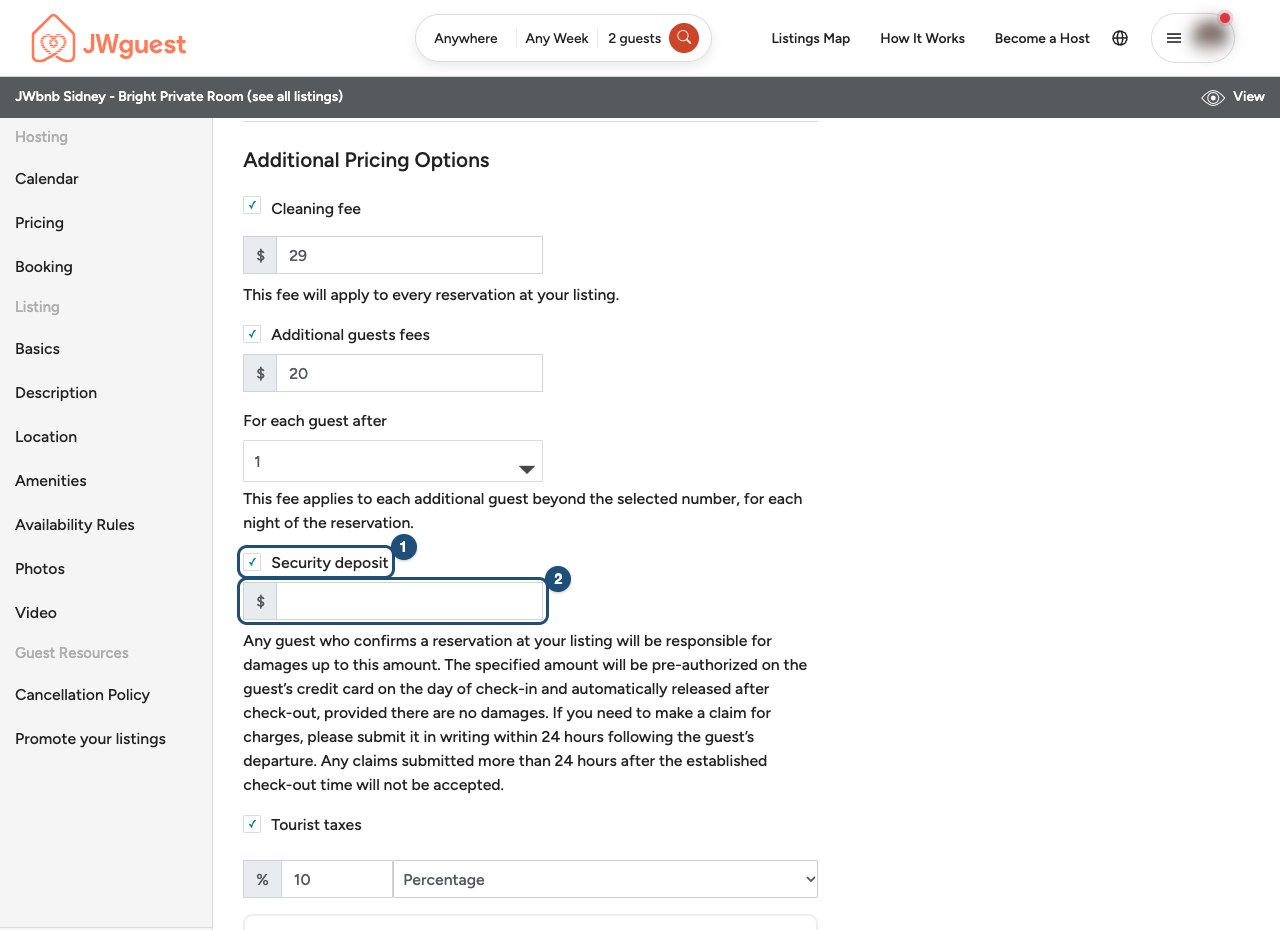
Task: Toggle the Additional guests fees checkbox
Action: [x=252, y=334]
